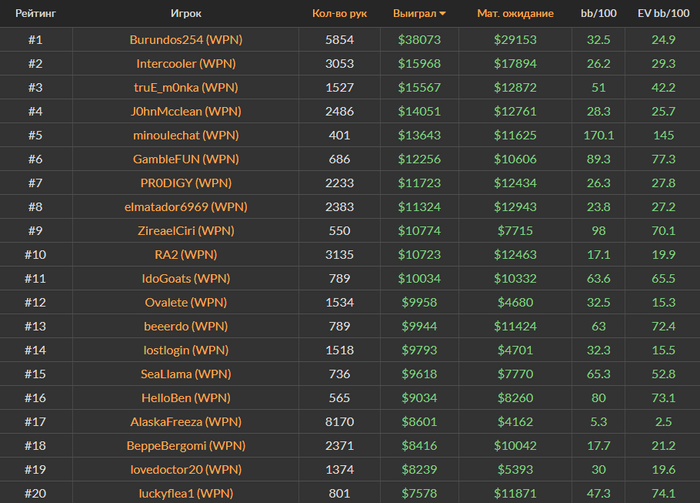
Task: Sort table by Кол-во рук column
Action: coord(340,14)
